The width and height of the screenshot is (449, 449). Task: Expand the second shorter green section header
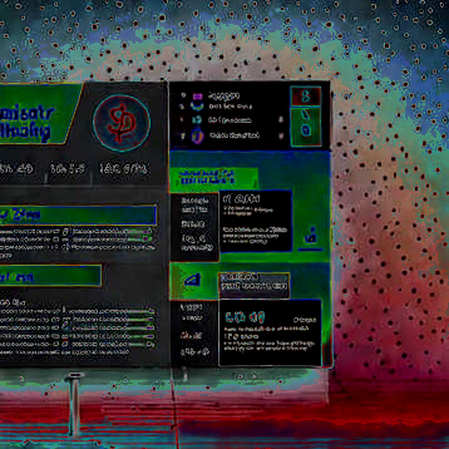(x=50, y=276)
